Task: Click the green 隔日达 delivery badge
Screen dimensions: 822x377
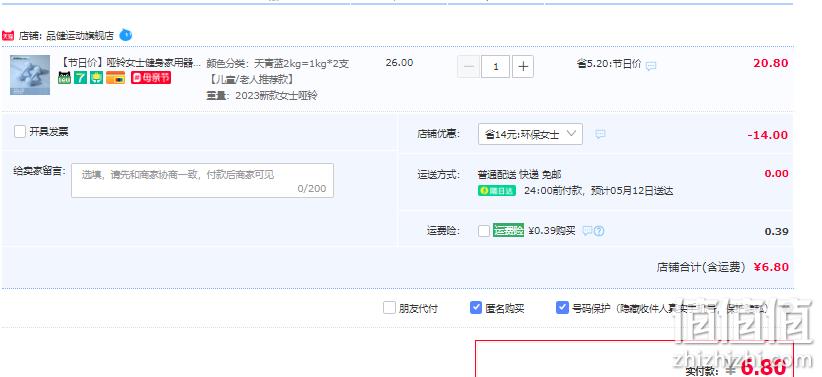Action: (496, 191)
